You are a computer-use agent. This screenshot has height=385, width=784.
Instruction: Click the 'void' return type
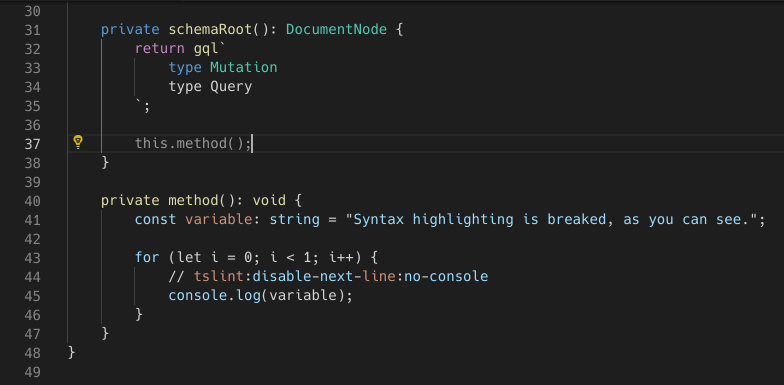pyautogui.click(x=269, y=201)
